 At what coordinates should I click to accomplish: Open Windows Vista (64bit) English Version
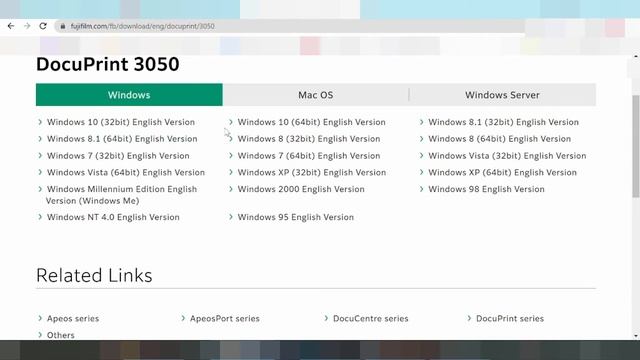(x=126, y=173)
